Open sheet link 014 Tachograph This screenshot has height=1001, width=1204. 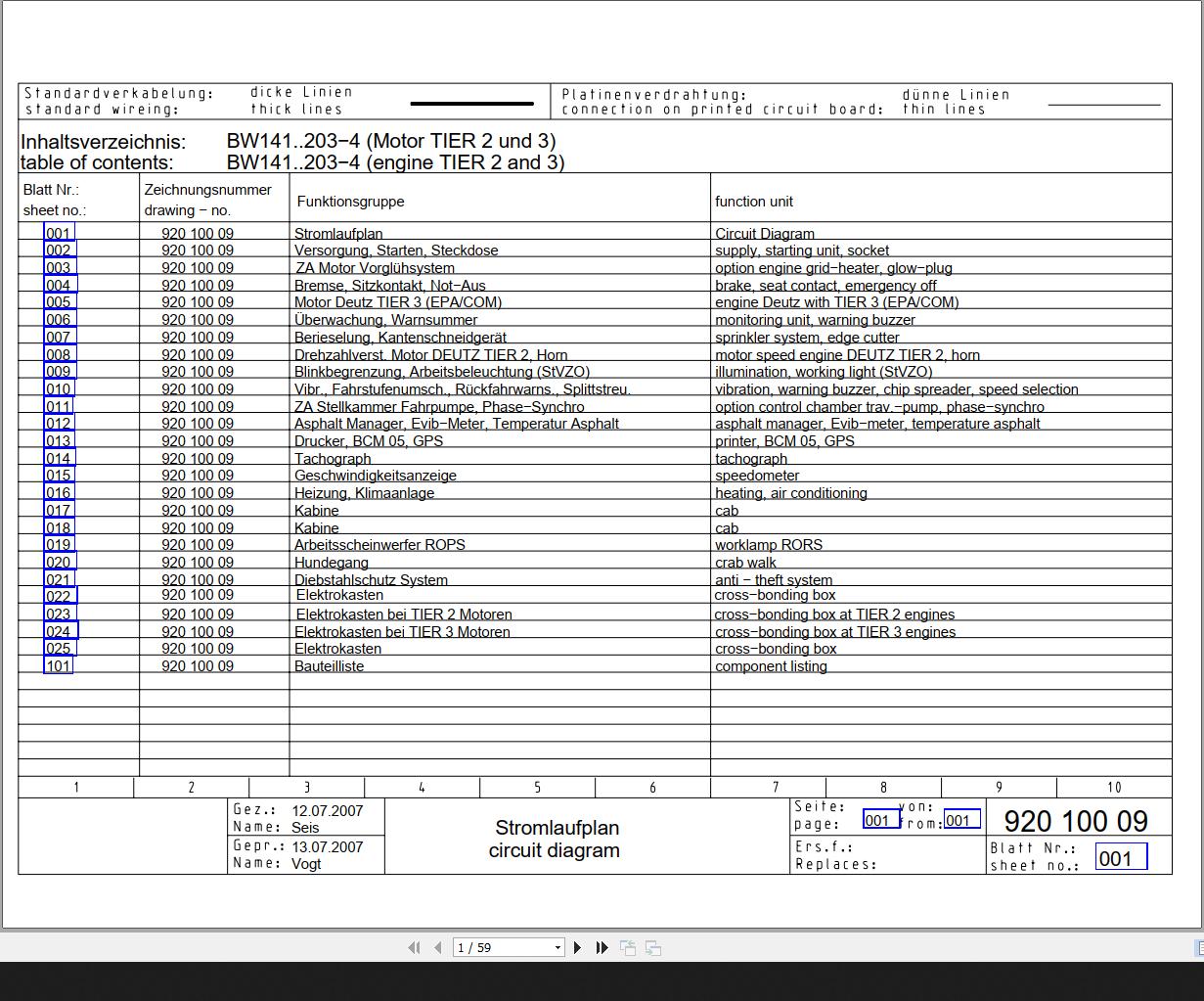59,458
